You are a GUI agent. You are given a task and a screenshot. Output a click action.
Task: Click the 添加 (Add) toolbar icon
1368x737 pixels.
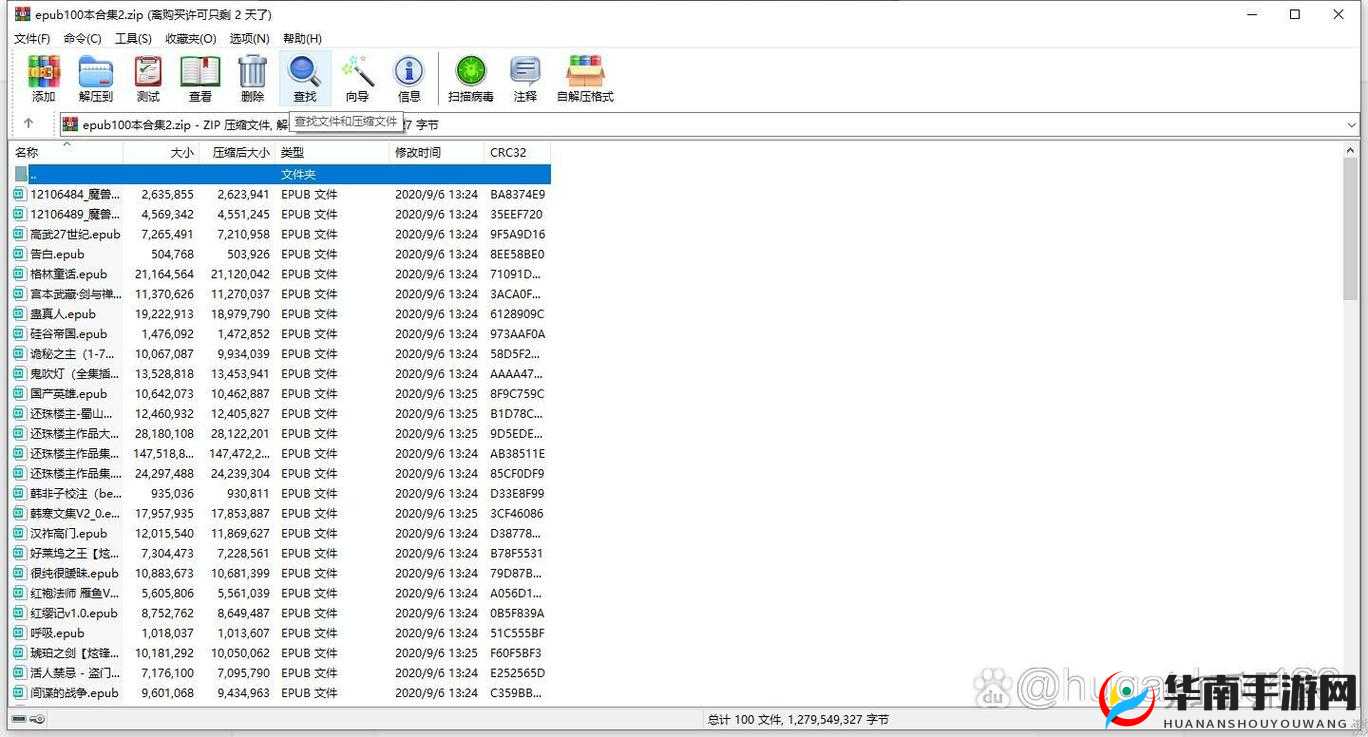pos(43,79)
